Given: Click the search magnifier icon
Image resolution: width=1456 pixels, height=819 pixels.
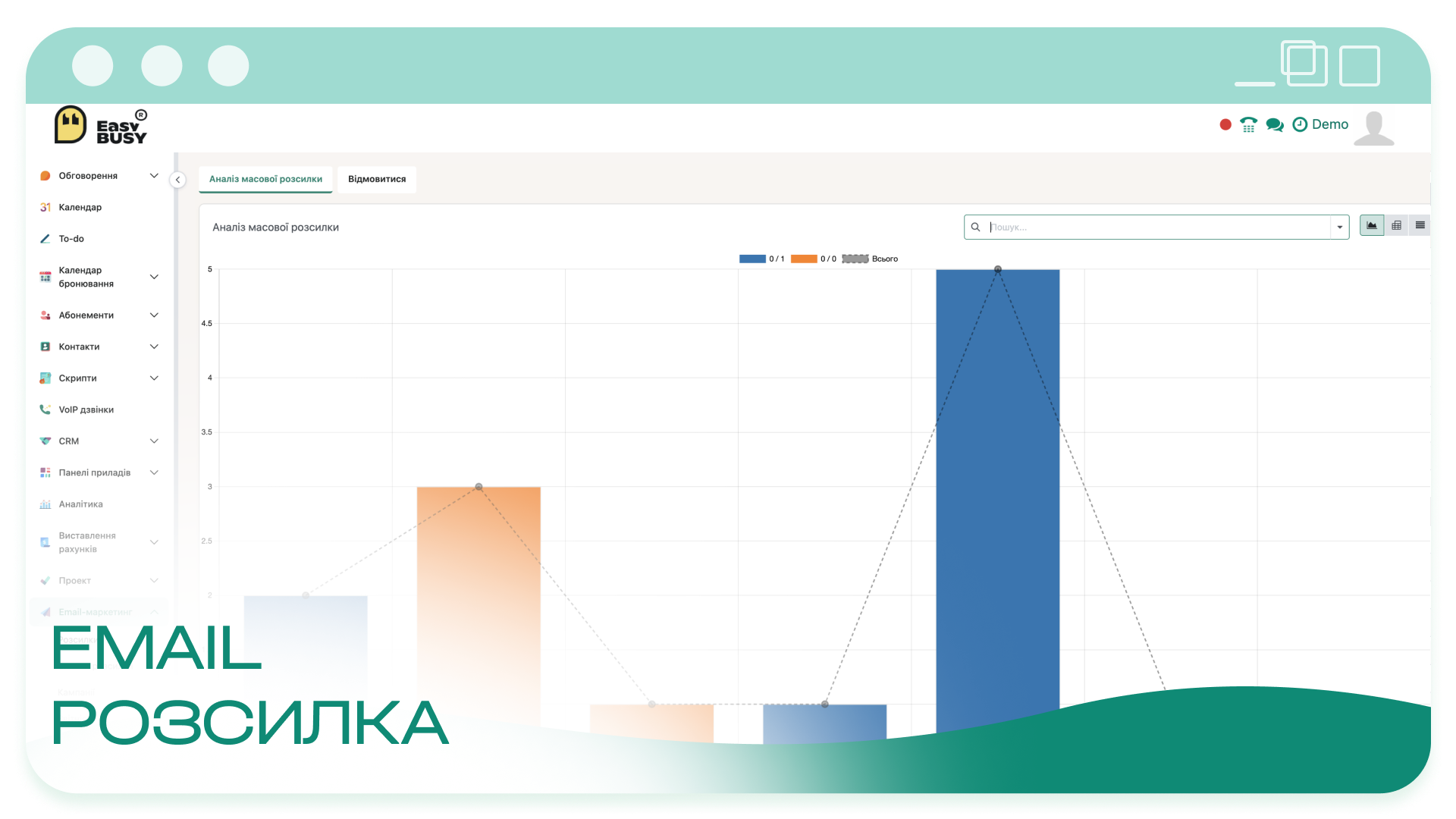Looking at the screenshot, I should point(976,227).
